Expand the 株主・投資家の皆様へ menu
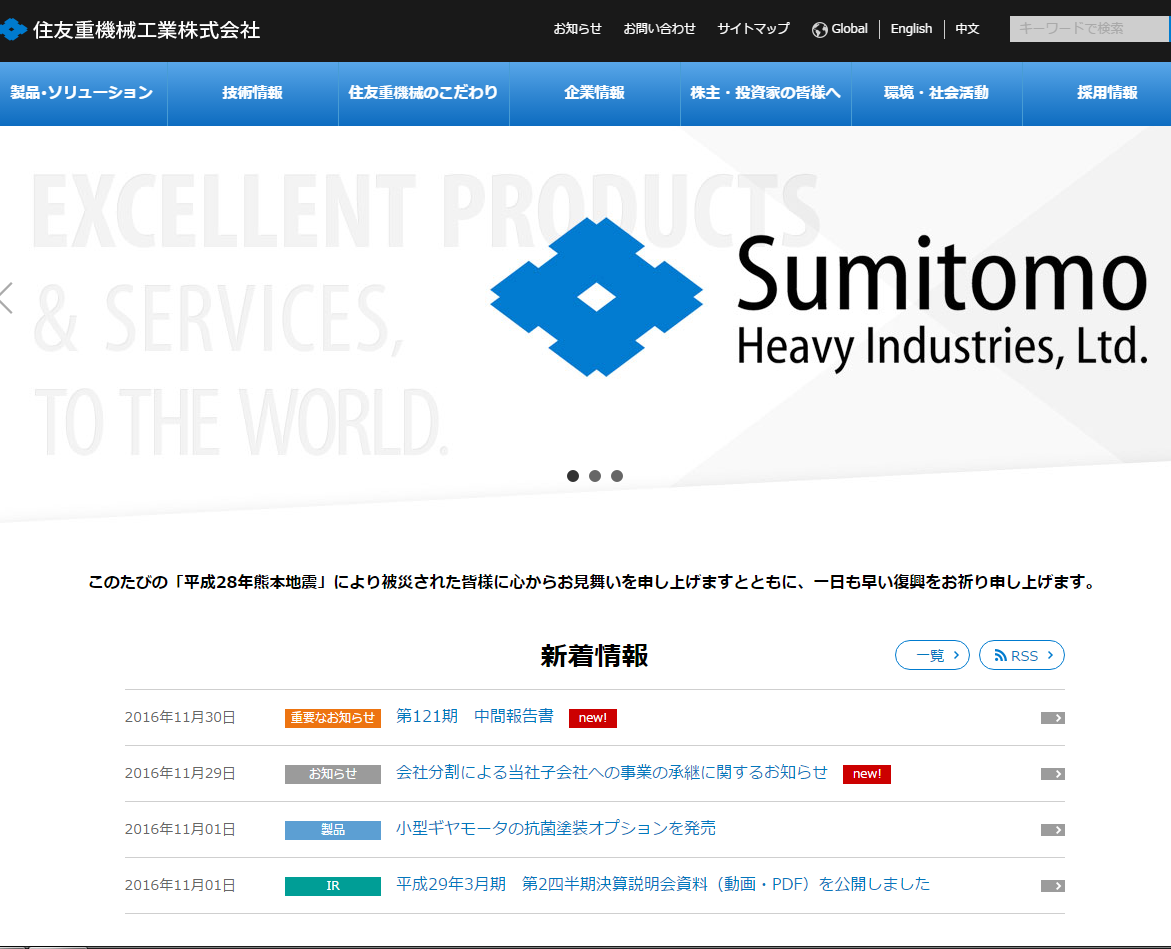 [765, 93]
